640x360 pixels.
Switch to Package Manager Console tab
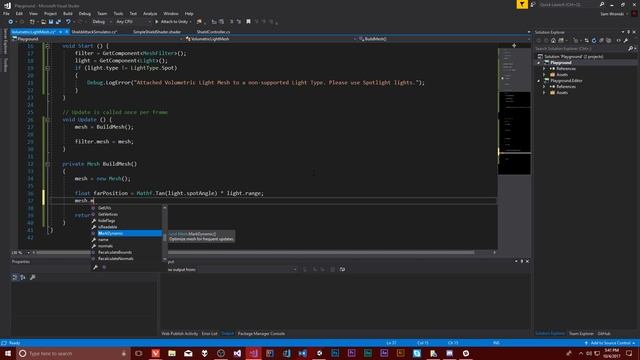261,333
